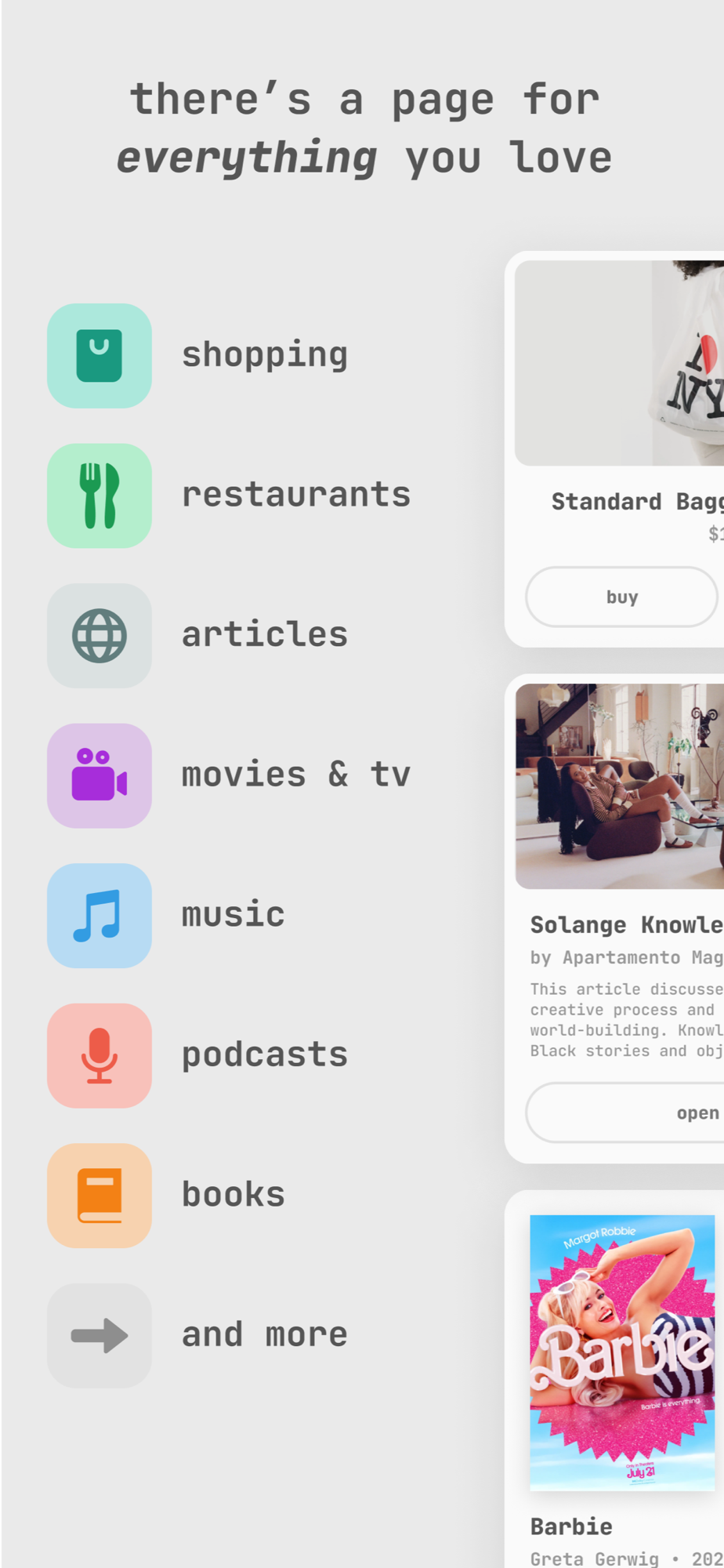The width and height of the screenshot is (724, 1568).
Task: Select the red microphone podcasts icon
Action: click(100, 1055)
